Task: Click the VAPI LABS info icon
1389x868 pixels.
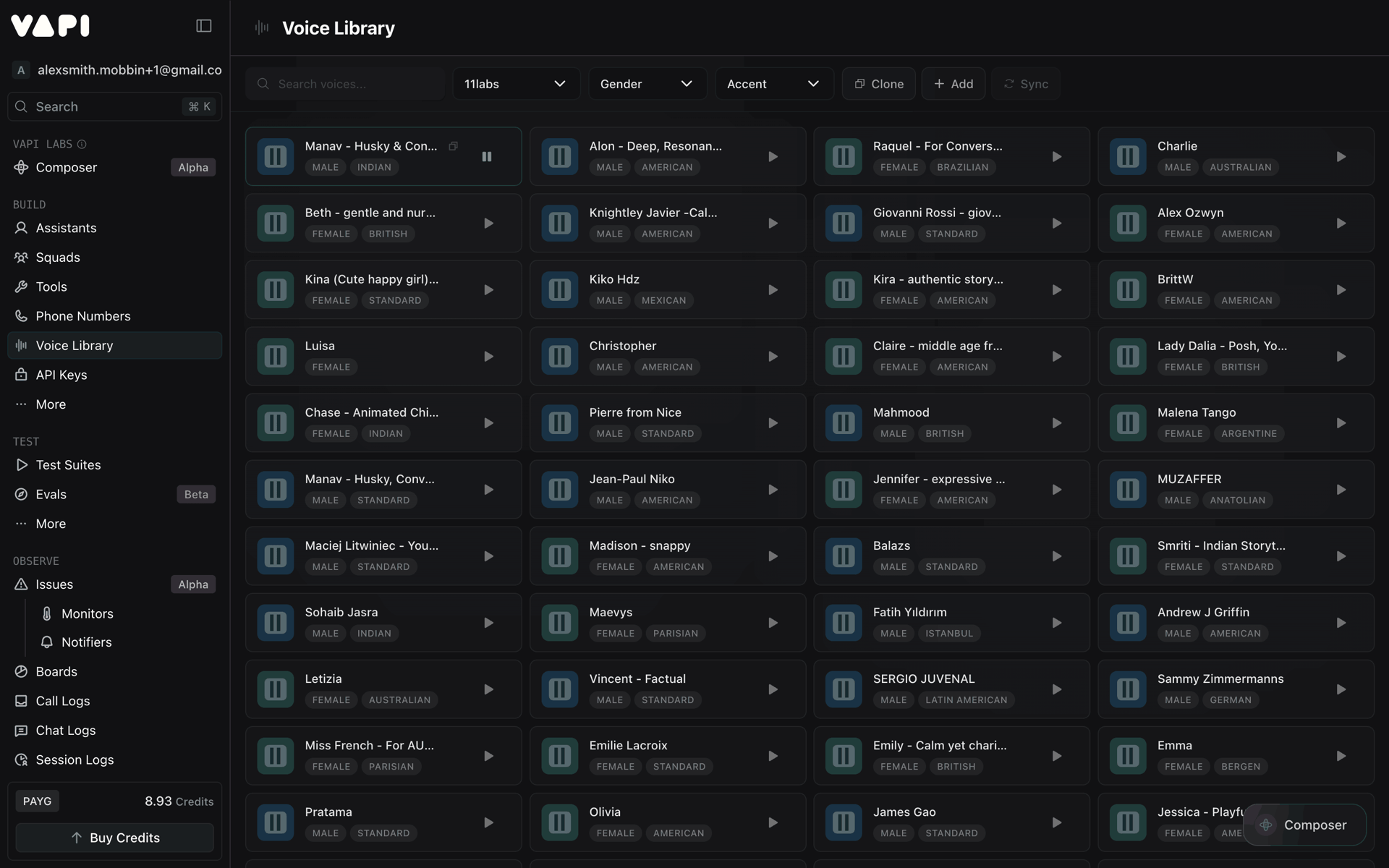Action: point(82,144)
